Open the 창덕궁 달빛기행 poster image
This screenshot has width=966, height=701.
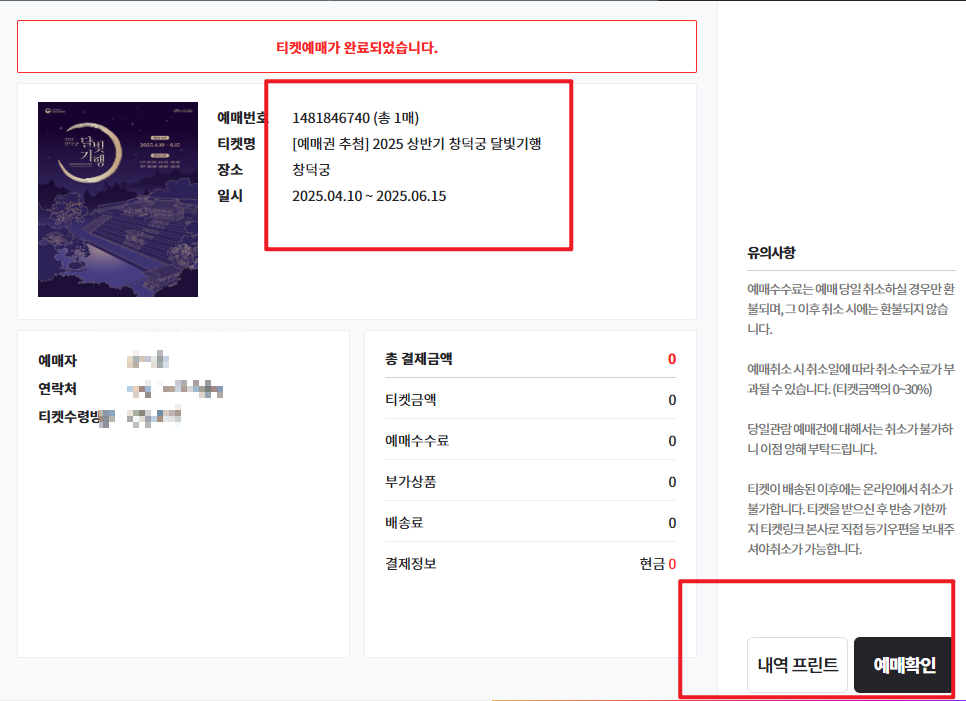[x=117, y=198]
